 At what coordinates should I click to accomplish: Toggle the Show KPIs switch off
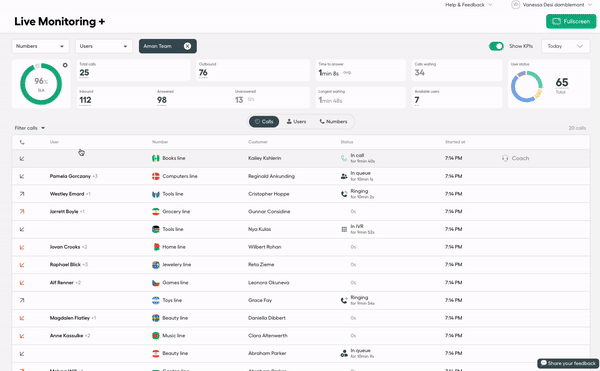coord(496,46)
